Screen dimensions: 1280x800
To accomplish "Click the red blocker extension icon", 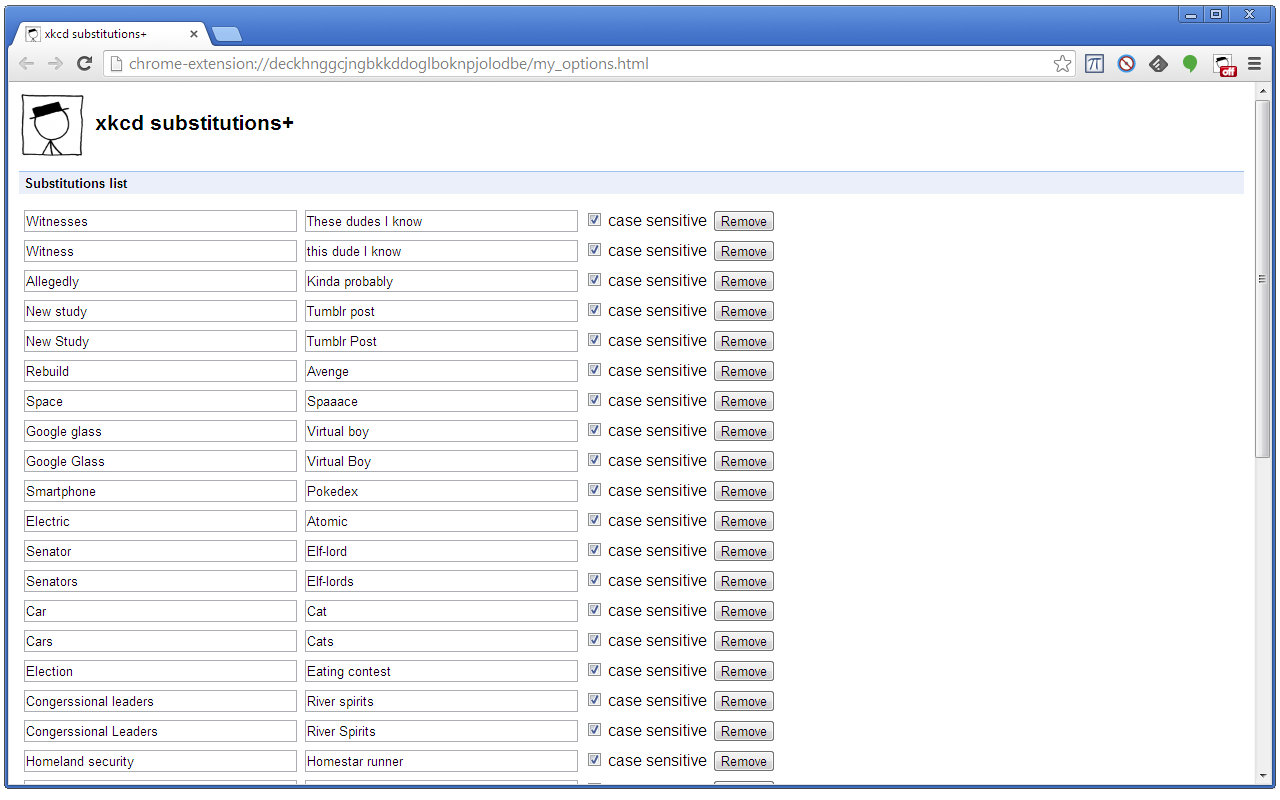I will click(1126, 64).
